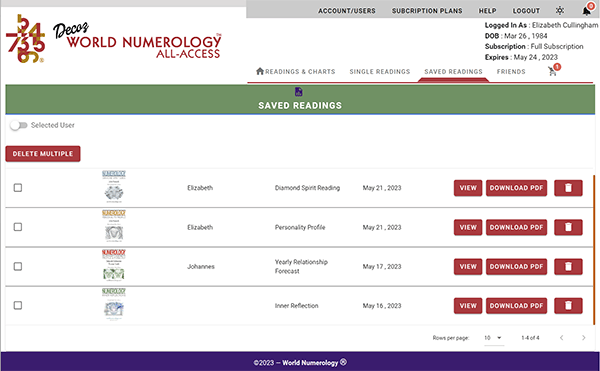Viewport: 600px width, 371px height.
Task: Click the 'Subscription: Full Subscription' text
Action: click(x=534, y=46)
